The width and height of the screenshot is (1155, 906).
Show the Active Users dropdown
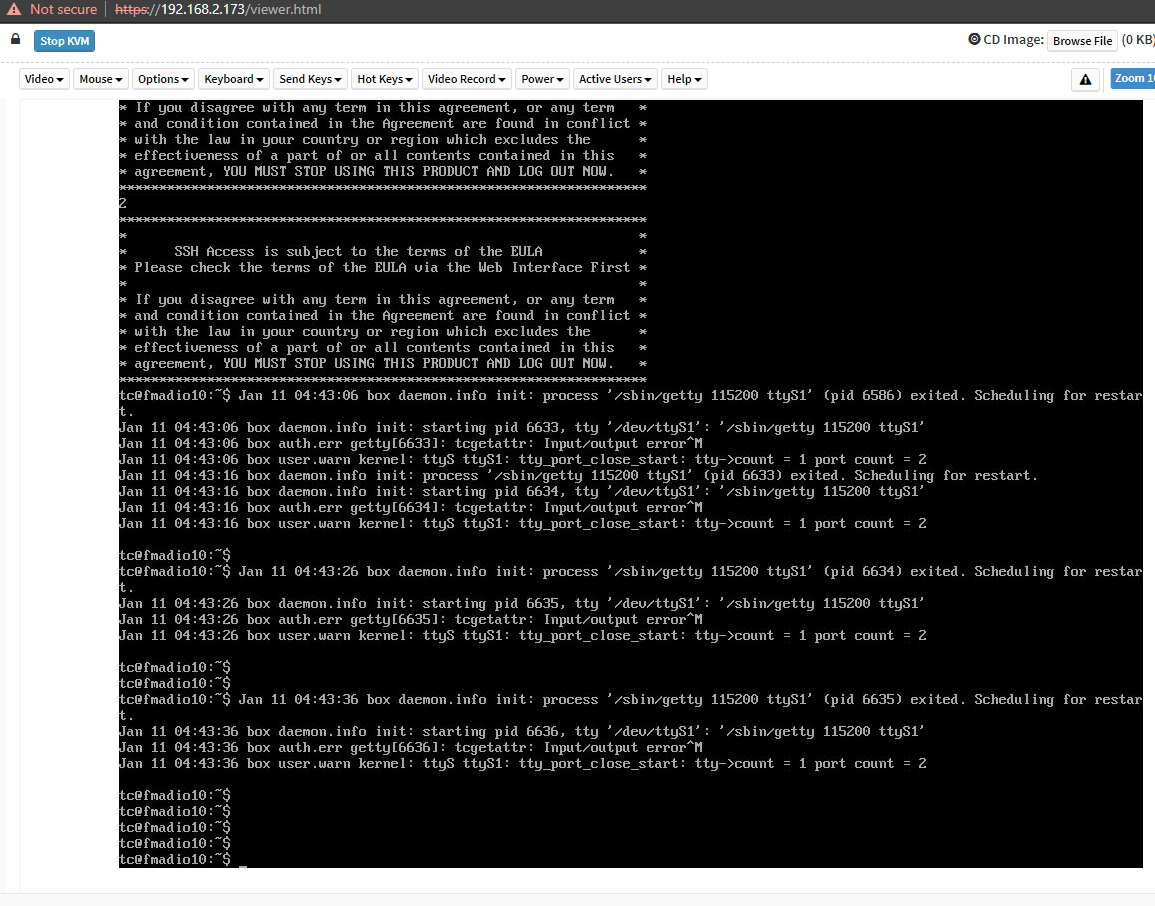click(x=615, y=79)
